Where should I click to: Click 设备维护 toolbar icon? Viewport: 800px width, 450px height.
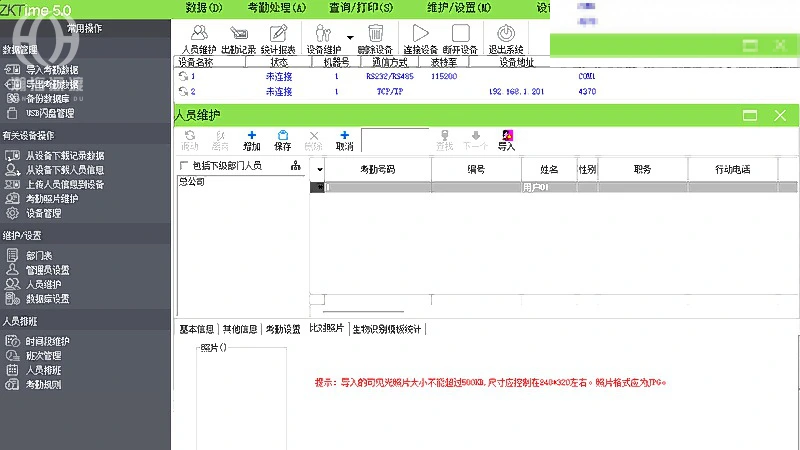(x=323, y=39)
